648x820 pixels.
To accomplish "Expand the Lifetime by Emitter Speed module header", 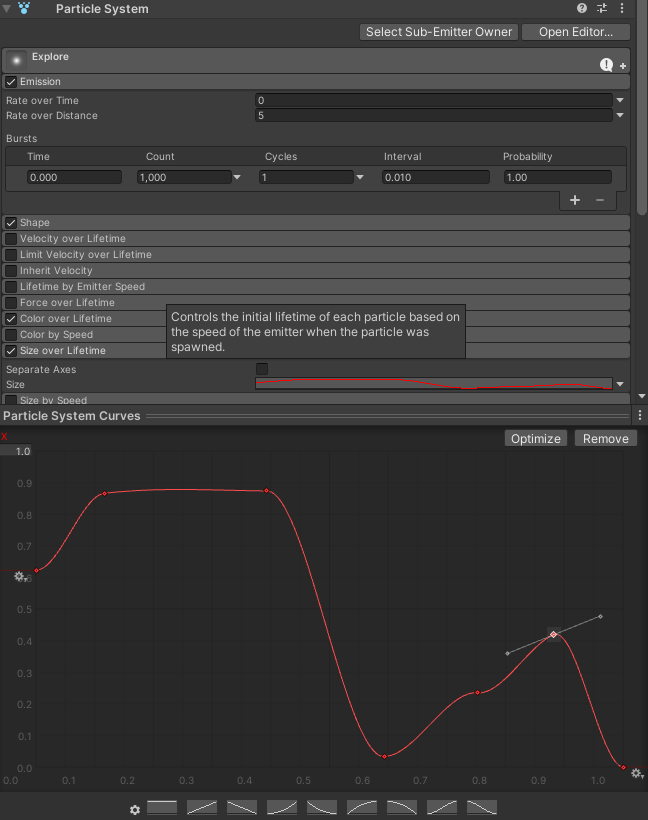I will (316, 287).
